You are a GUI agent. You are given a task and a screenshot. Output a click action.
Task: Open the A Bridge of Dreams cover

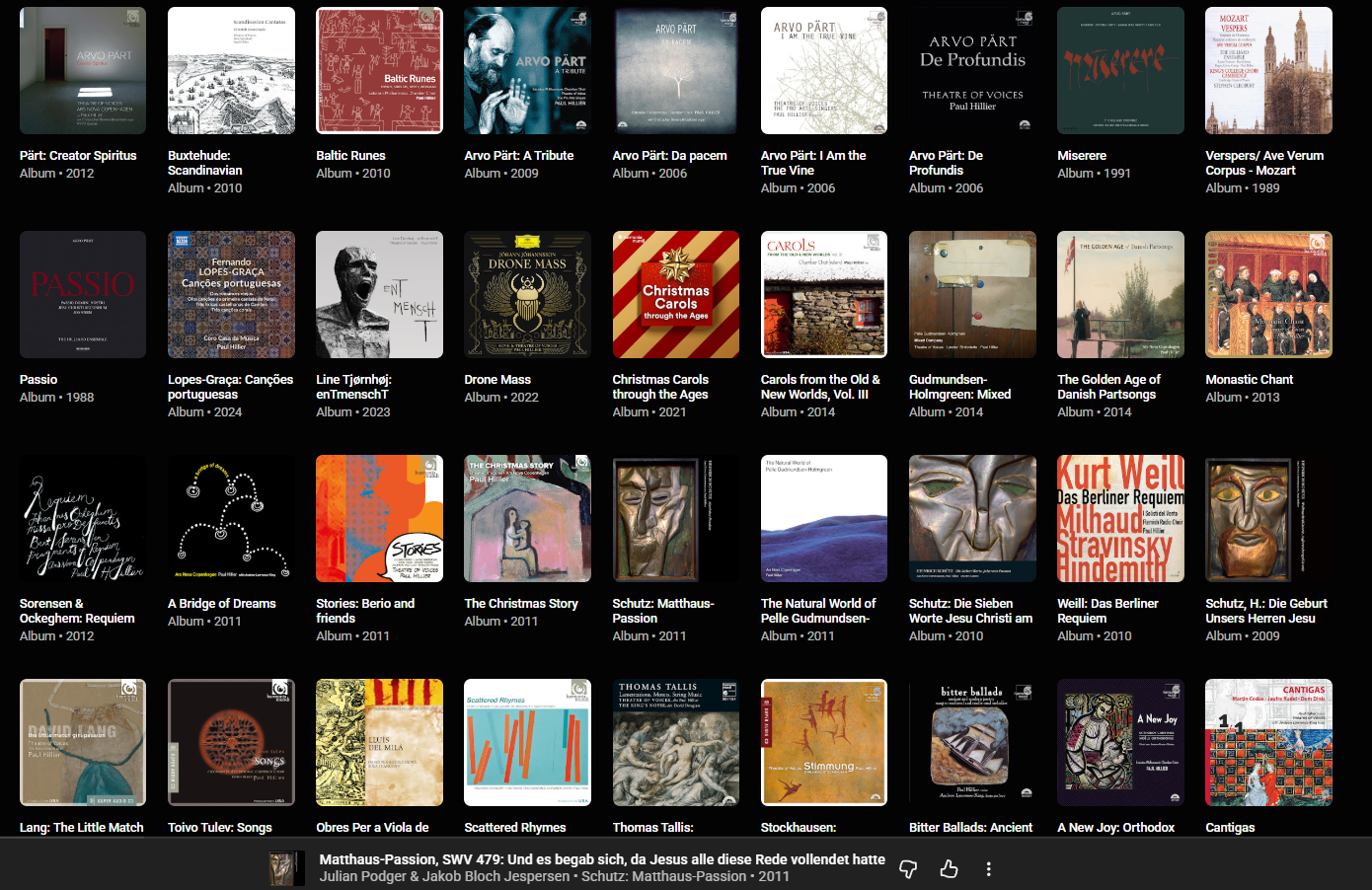[231, 519]
